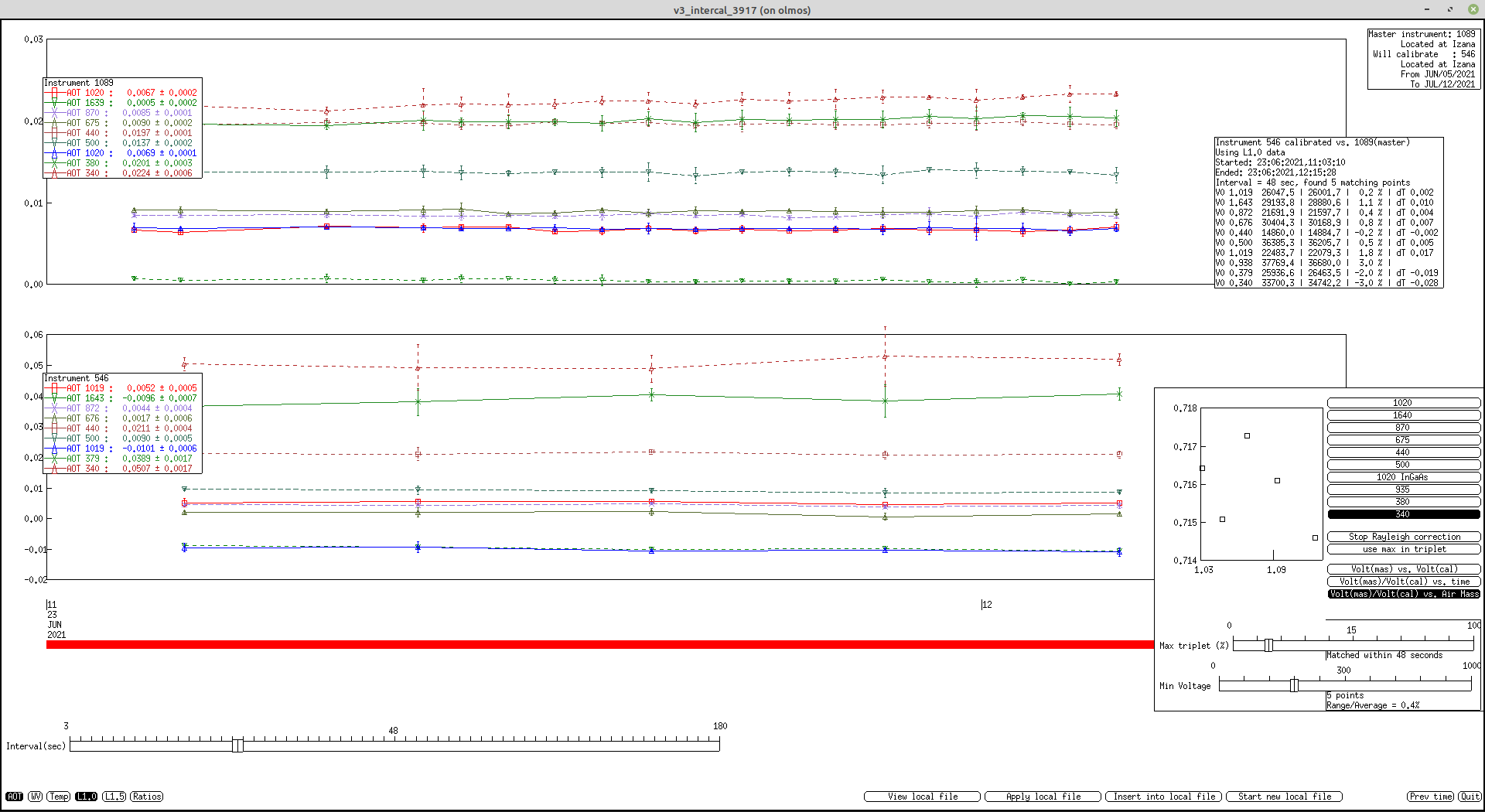Click 'Ended: 23:06:2021,12:15:28' line
This screenshot has height=812, width=1485.
[x=1275, y=172]
